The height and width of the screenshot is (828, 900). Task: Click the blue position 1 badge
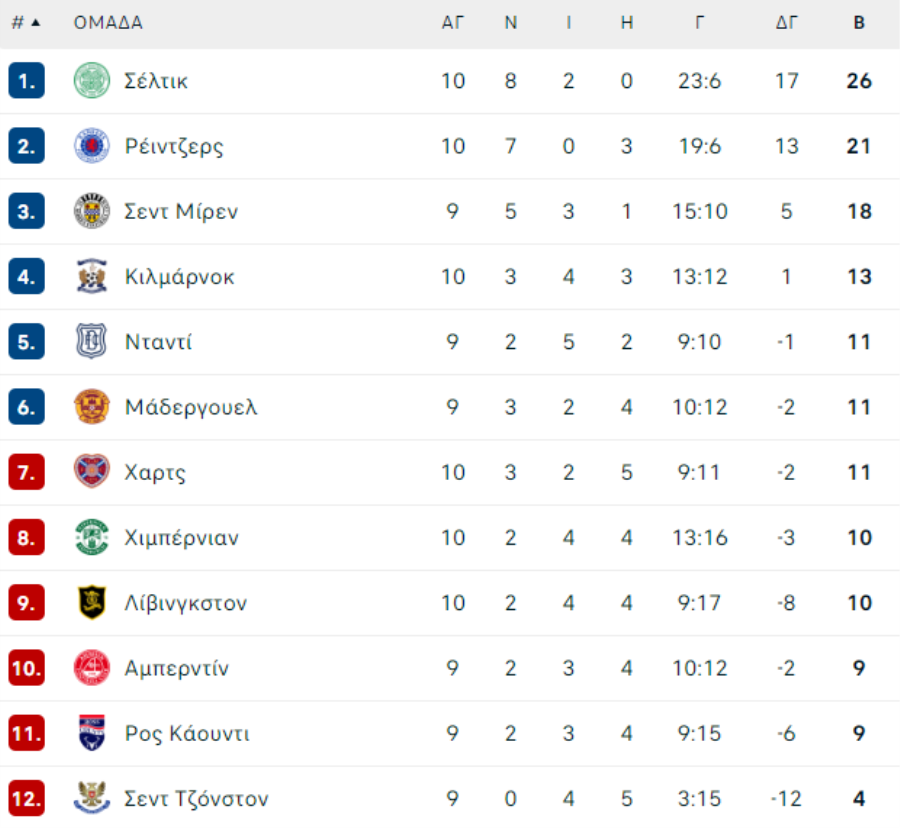26,80
